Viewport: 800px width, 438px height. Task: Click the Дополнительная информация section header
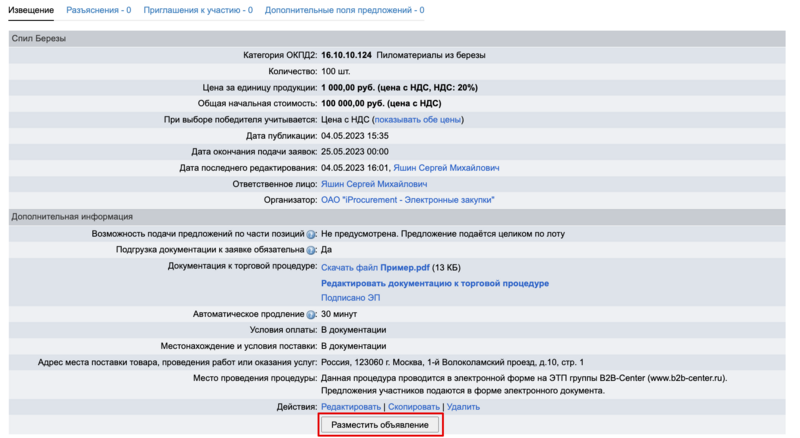(72, 216)
